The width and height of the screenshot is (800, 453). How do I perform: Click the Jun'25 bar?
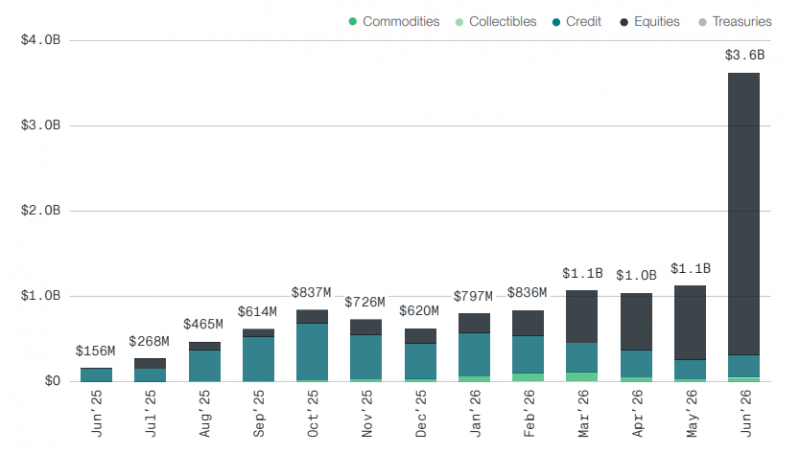point(96,374)
